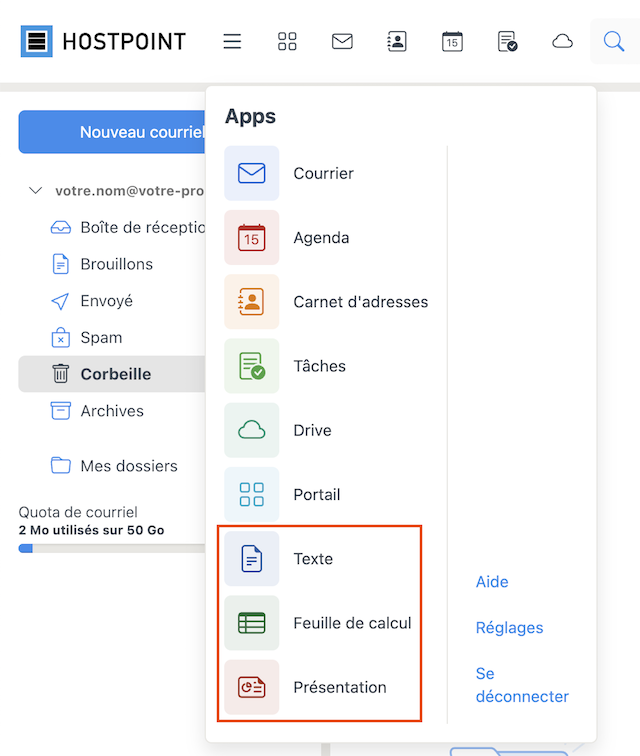Open address book icon in top bar
Image resolution: width=640 pixels, height=756 pixels.
(x=397, y=41)
